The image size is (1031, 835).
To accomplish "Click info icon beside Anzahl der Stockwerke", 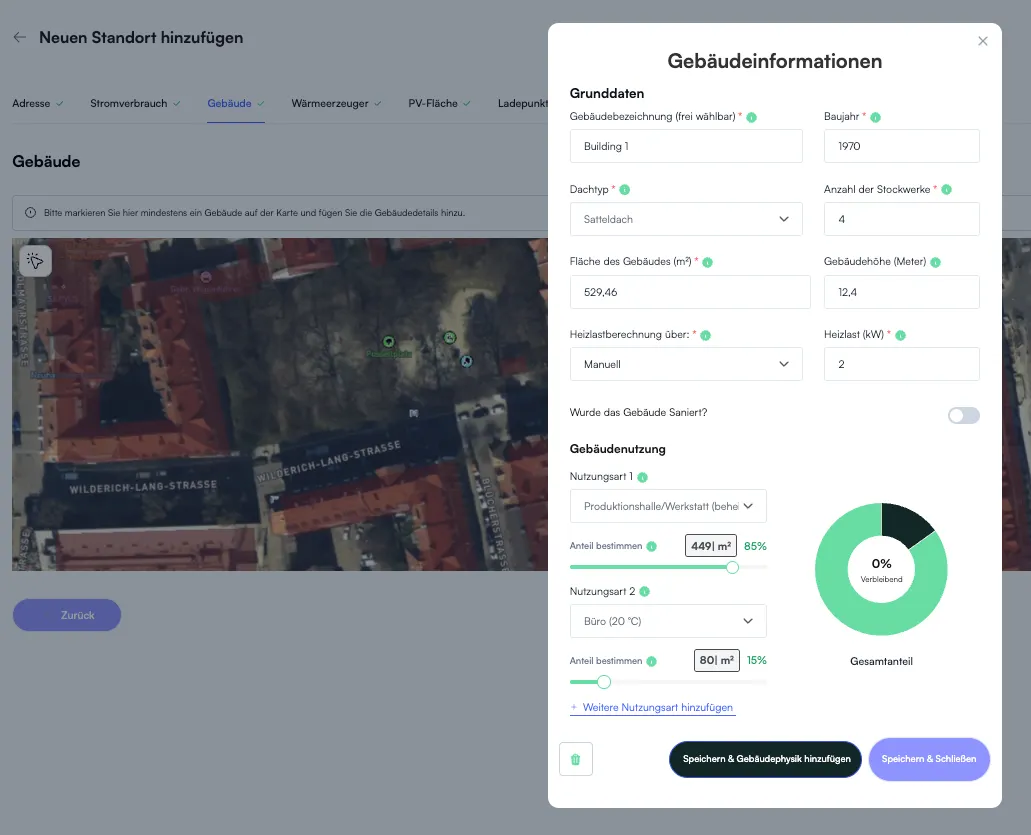I will (946, 189).
